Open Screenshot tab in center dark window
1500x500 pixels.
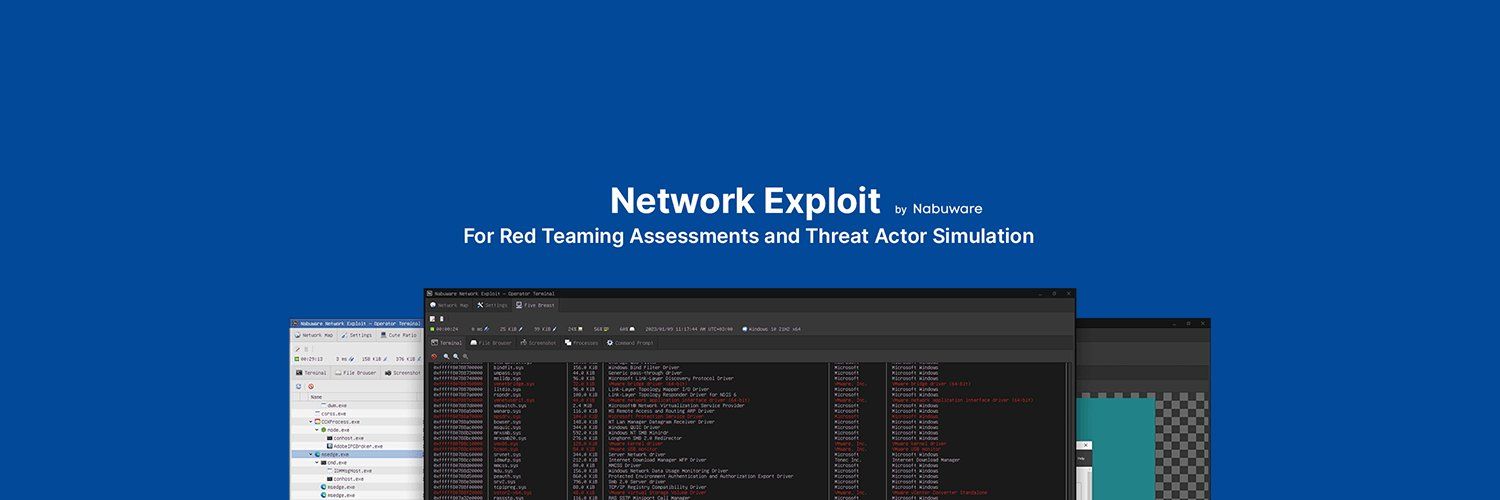tap(538, 343)
